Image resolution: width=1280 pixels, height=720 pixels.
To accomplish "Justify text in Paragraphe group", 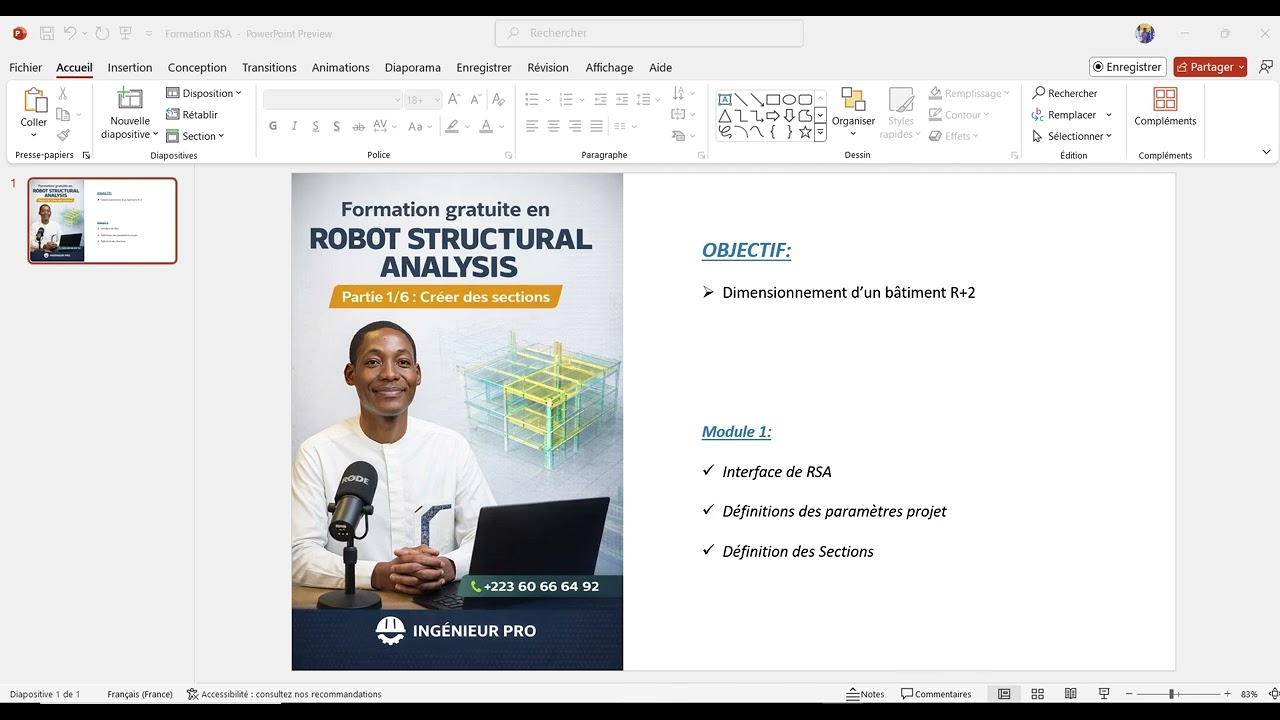I will [x=597, y=126].
